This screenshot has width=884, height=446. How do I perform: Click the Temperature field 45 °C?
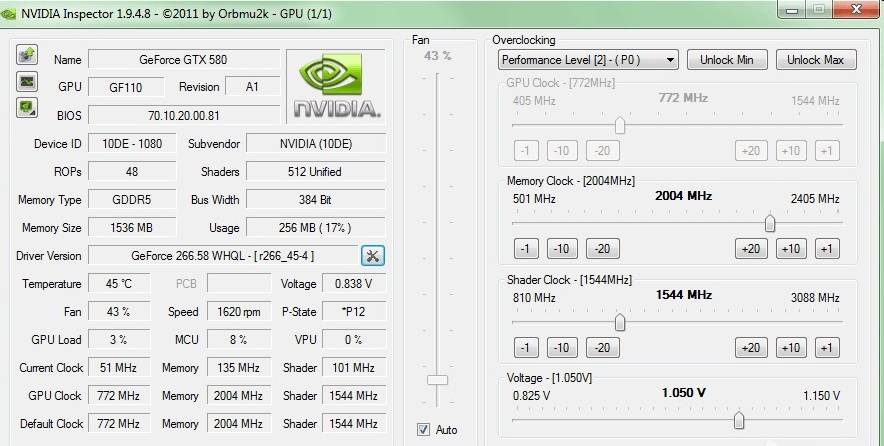click(119, 284)
